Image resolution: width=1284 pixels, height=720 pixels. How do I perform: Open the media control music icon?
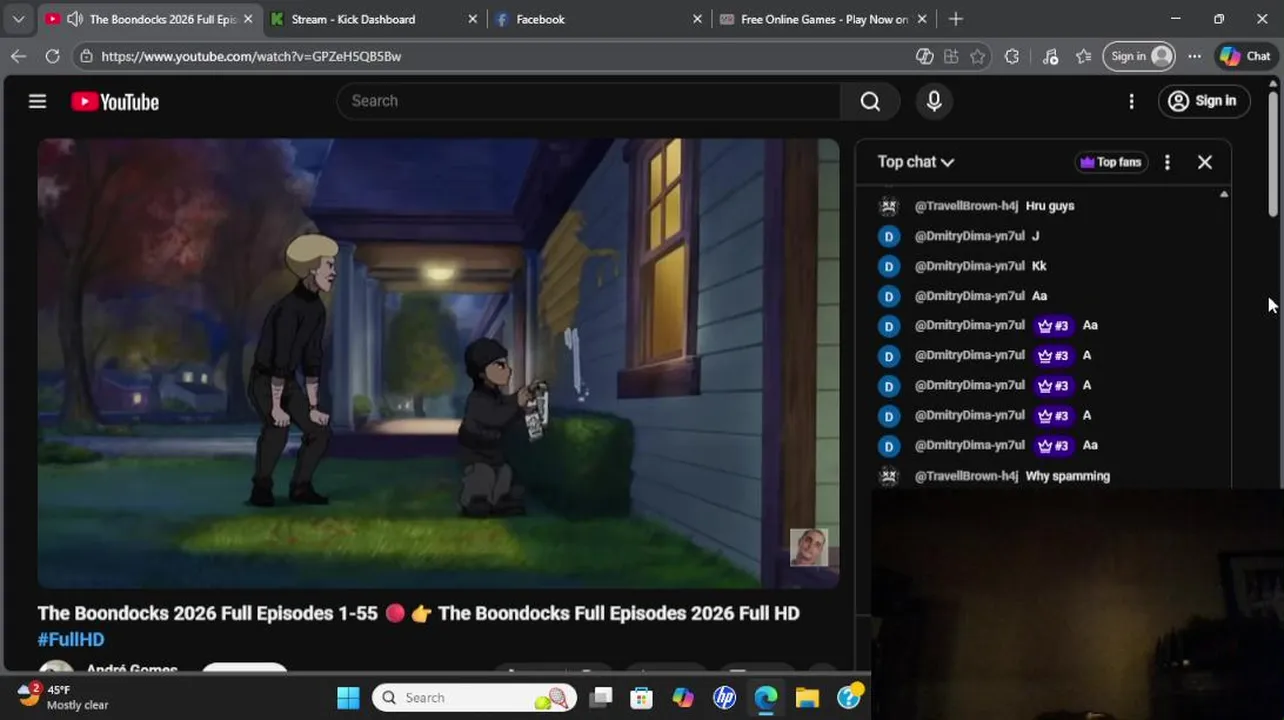1050,56
